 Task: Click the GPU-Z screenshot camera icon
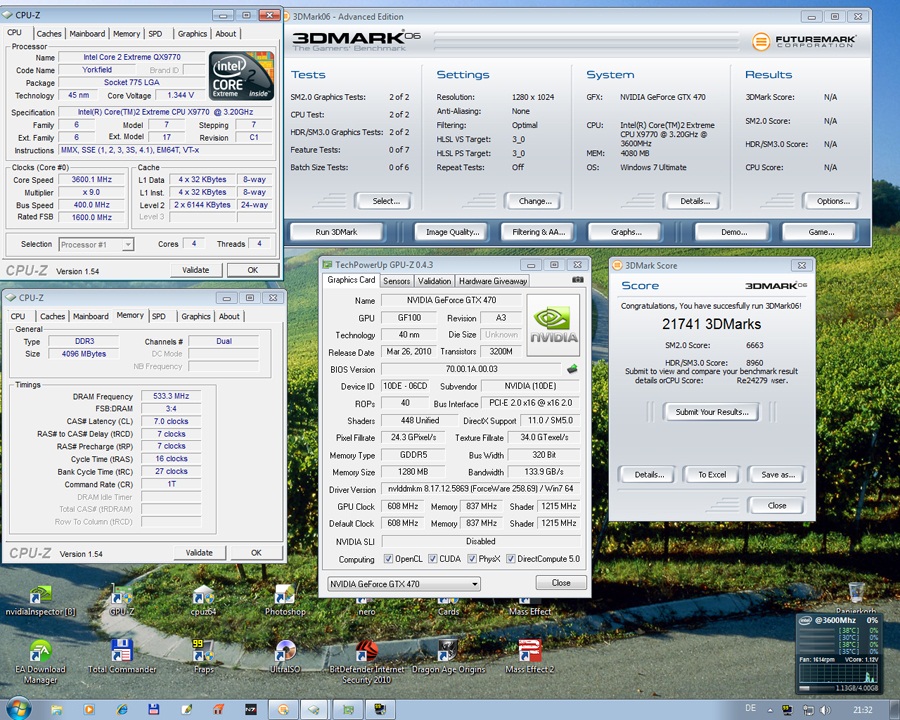[x=578, y=280]
